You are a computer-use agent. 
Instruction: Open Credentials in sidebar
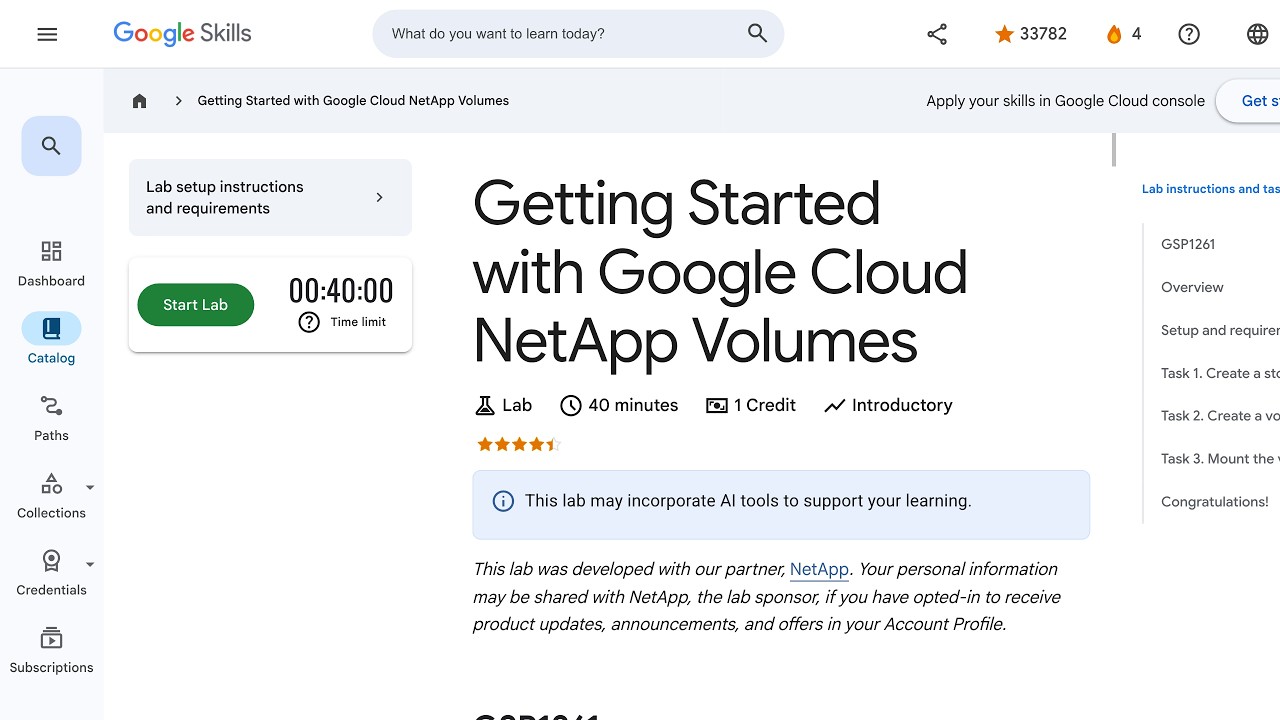pyautogui.click(x=51, y=573)
